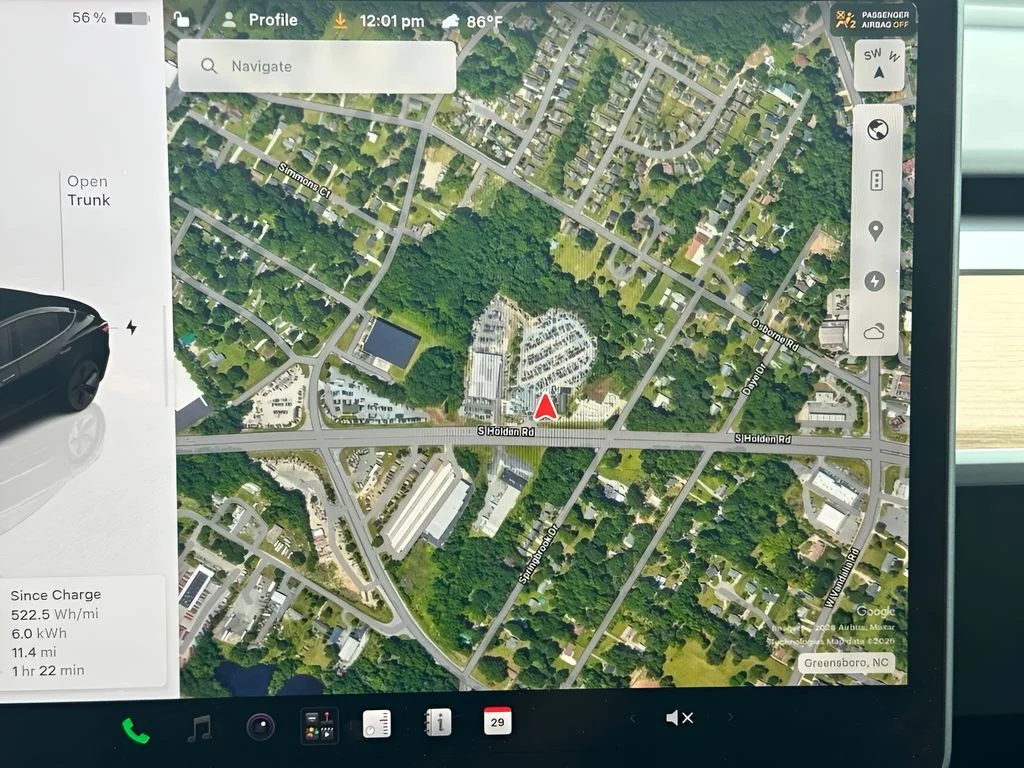Tap the Simmons Ct street label

pos(305,181)
